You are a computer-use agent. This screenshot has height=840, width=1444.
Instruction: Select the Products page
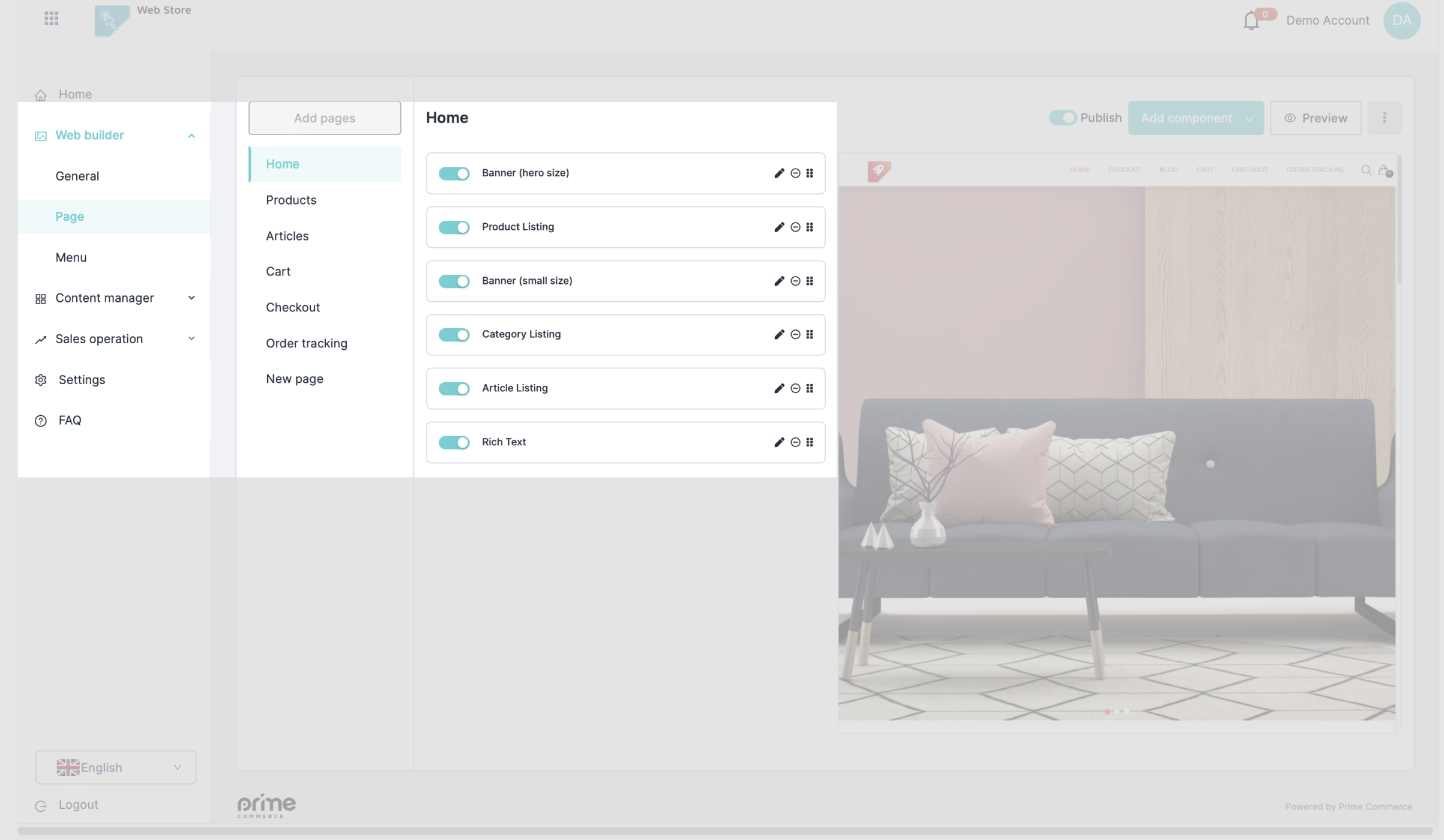pyautogui.click(x=291, y=200)
